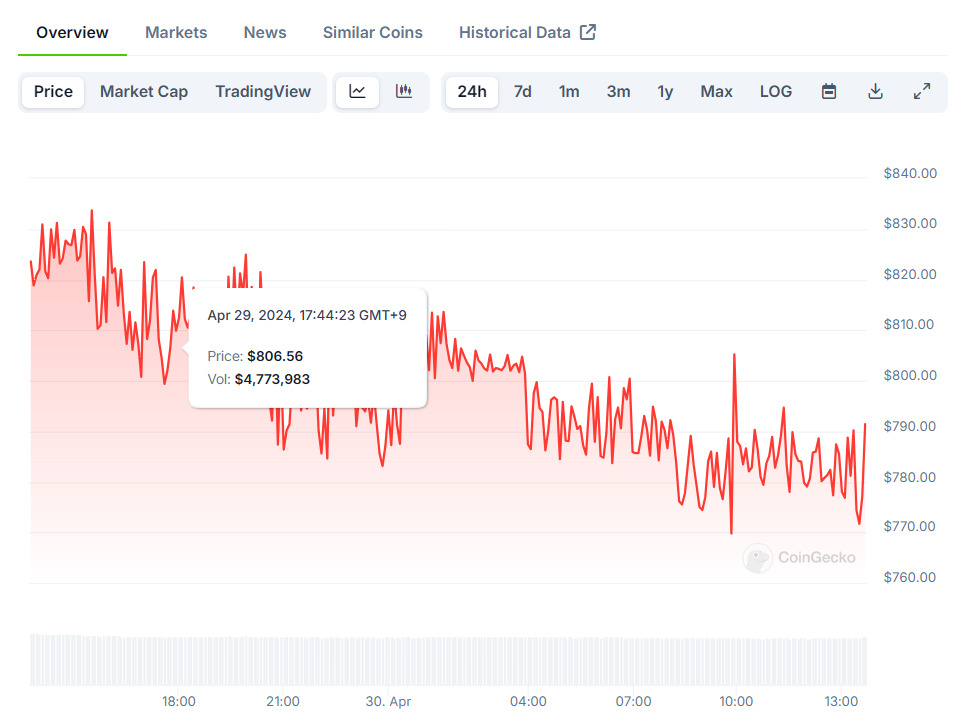Viewport: 954px width, 717px height.
Task: Click the download chart data icon
Action: coord(875,92)
